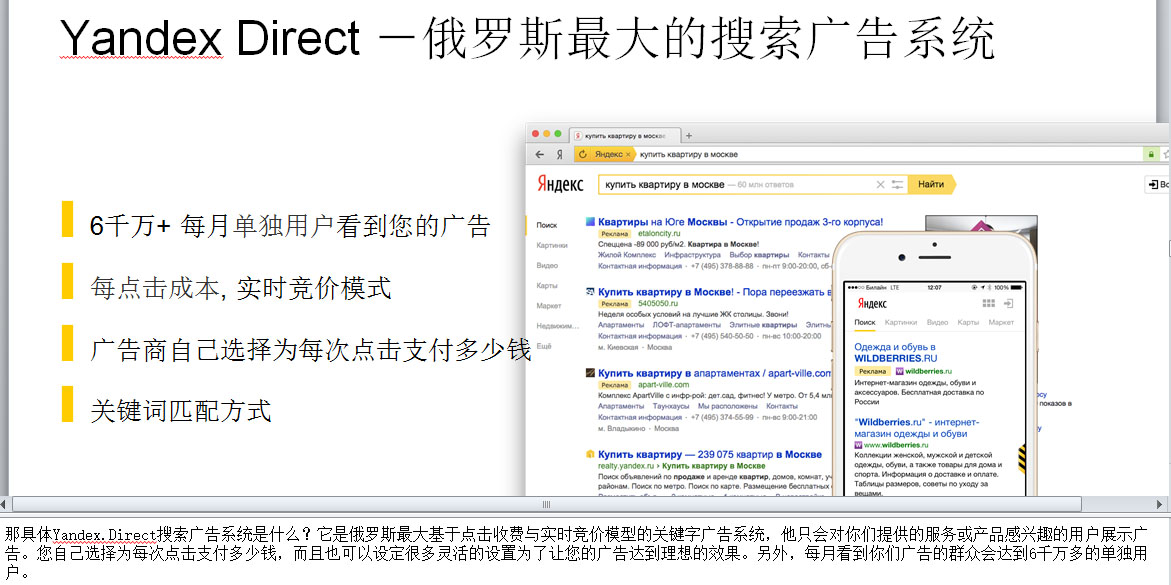Open Карты in desktop results sidebar
The height and width of the screenshot is (585, 1171).
[547, 285]
